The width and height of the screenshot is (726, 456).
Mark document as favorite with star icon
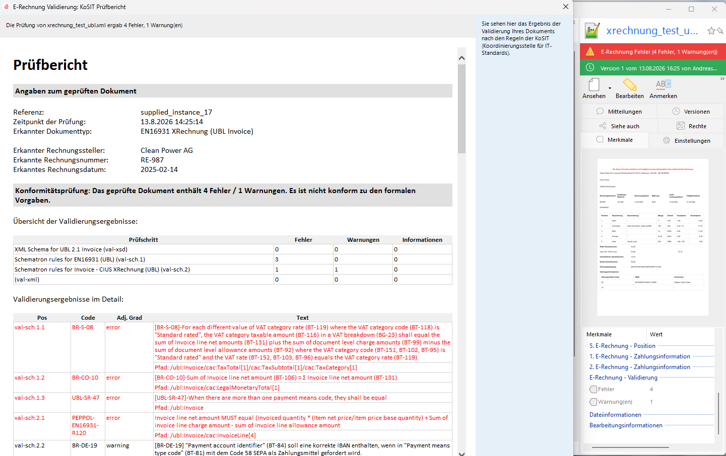click(711, 31)
